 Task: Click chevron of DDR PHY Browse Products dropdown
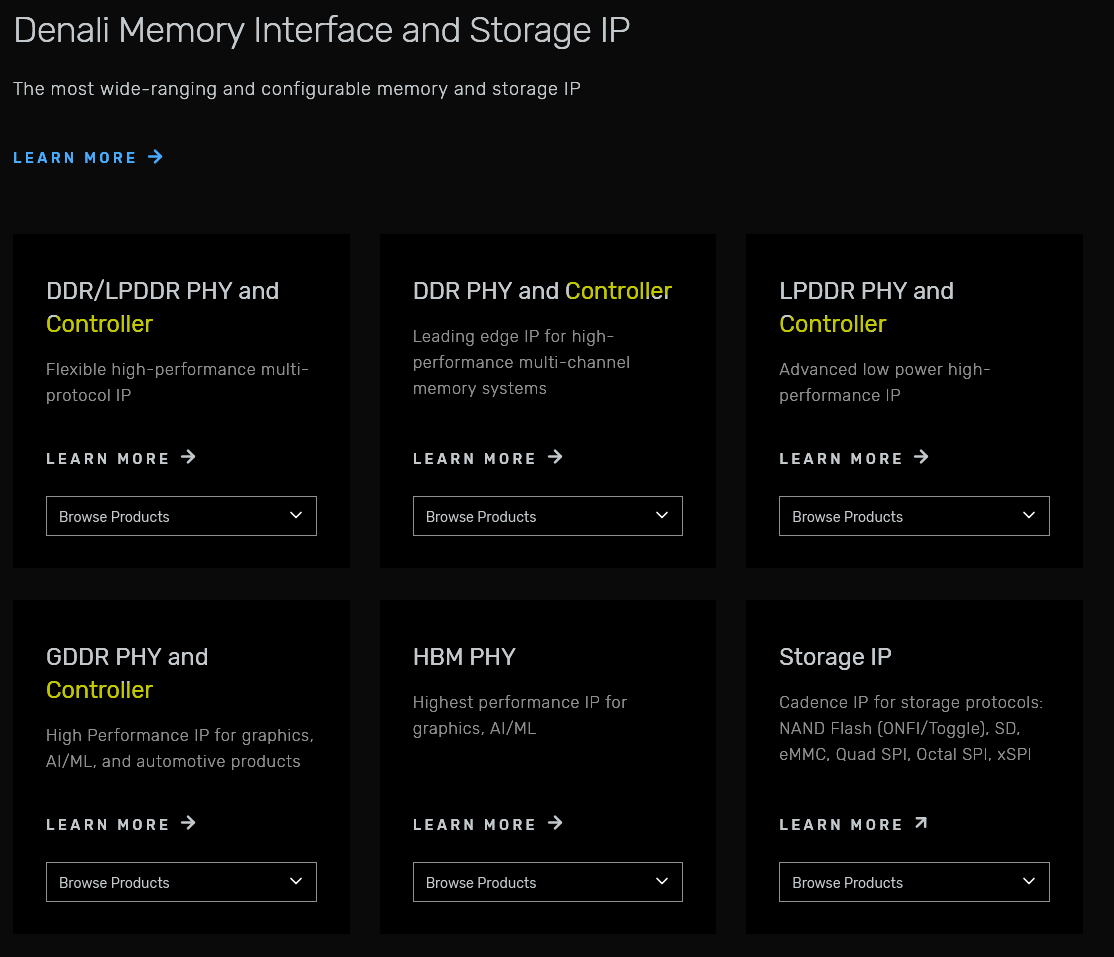click(662, 515)
